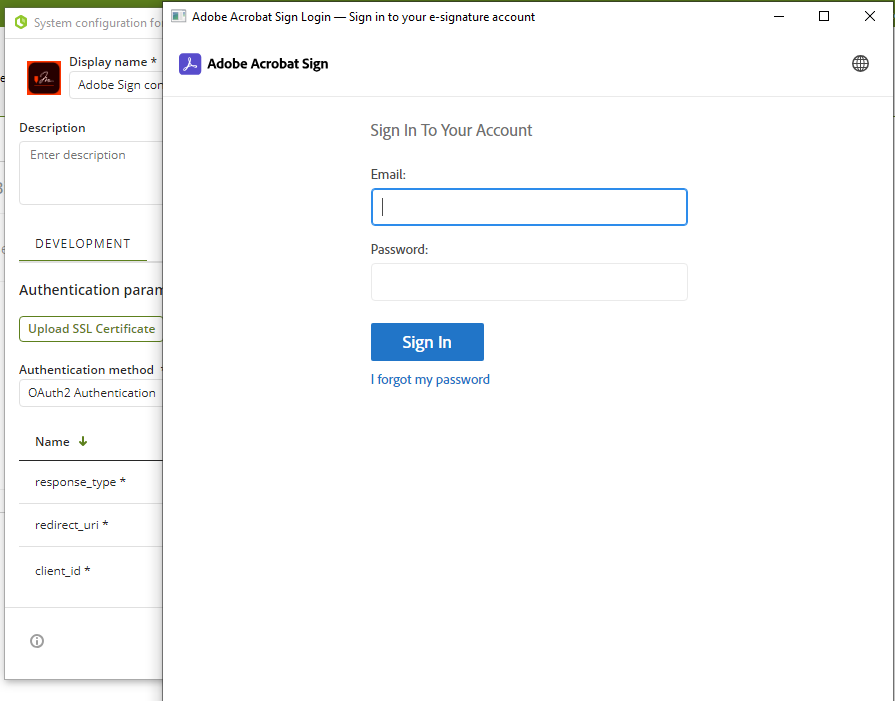Click the Adobe Acrobat Sign brand text

(268, 63)
